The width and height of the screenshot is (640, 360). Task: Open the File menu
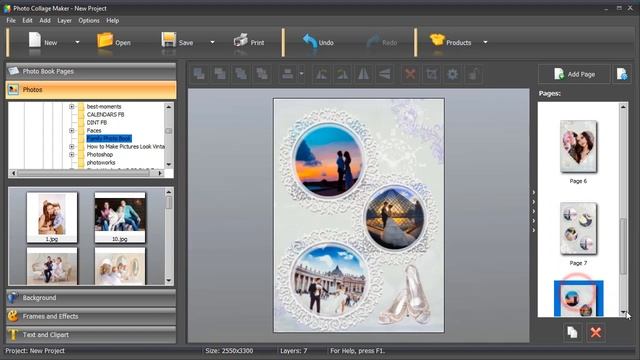tap(11, 20)
